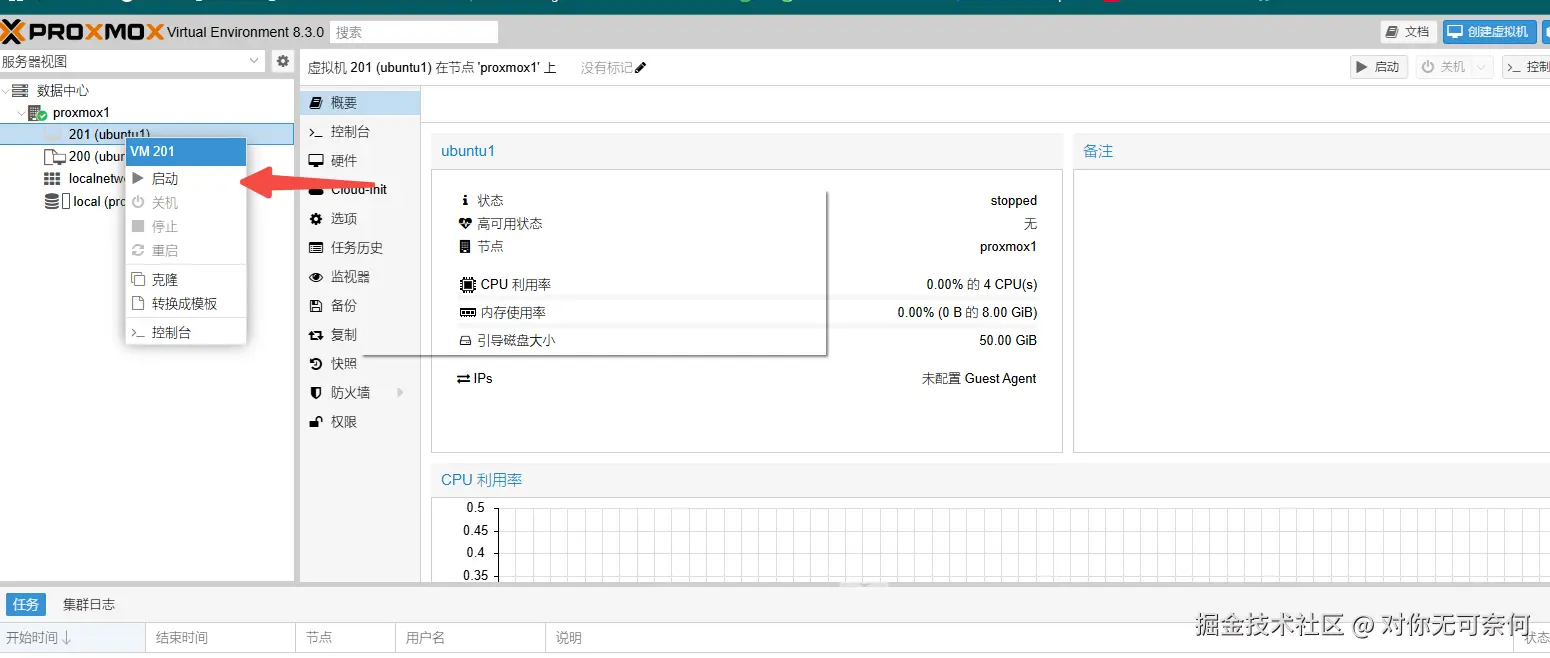Viewport: 1550px width, 658px height.
Task: Switch to the 集群日志 tab
Action: pos(89,605)
